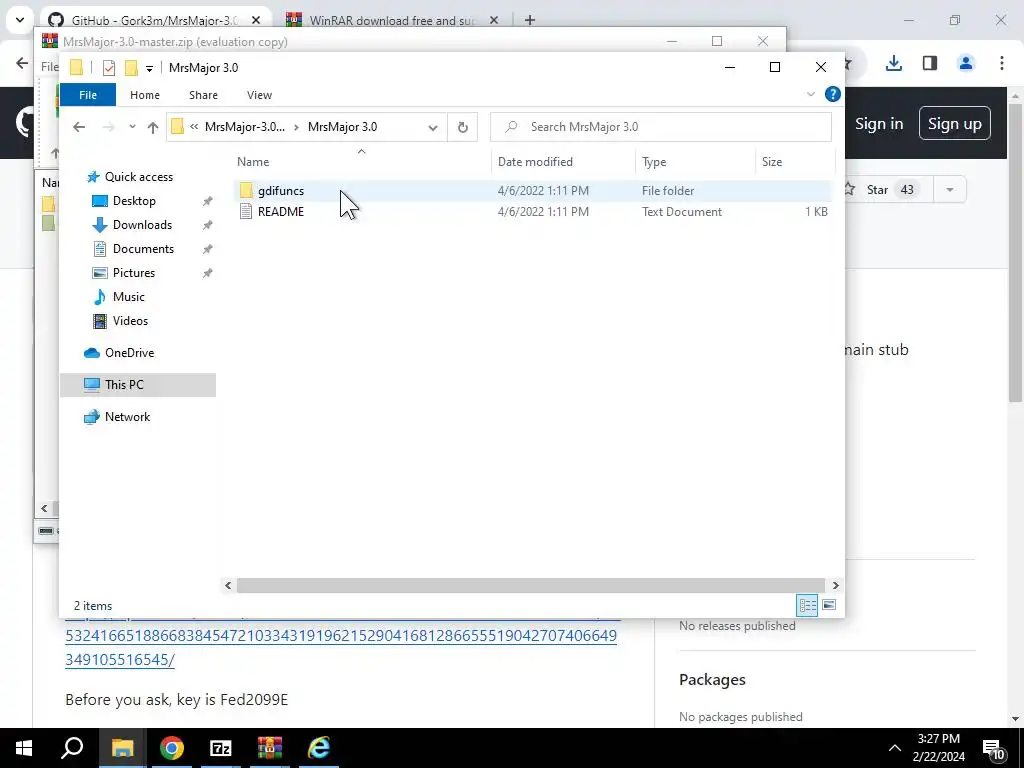Open a new Chrome tab
Image resolution: width=1024 pixels, height=768 pixels.
coord(530,20)
